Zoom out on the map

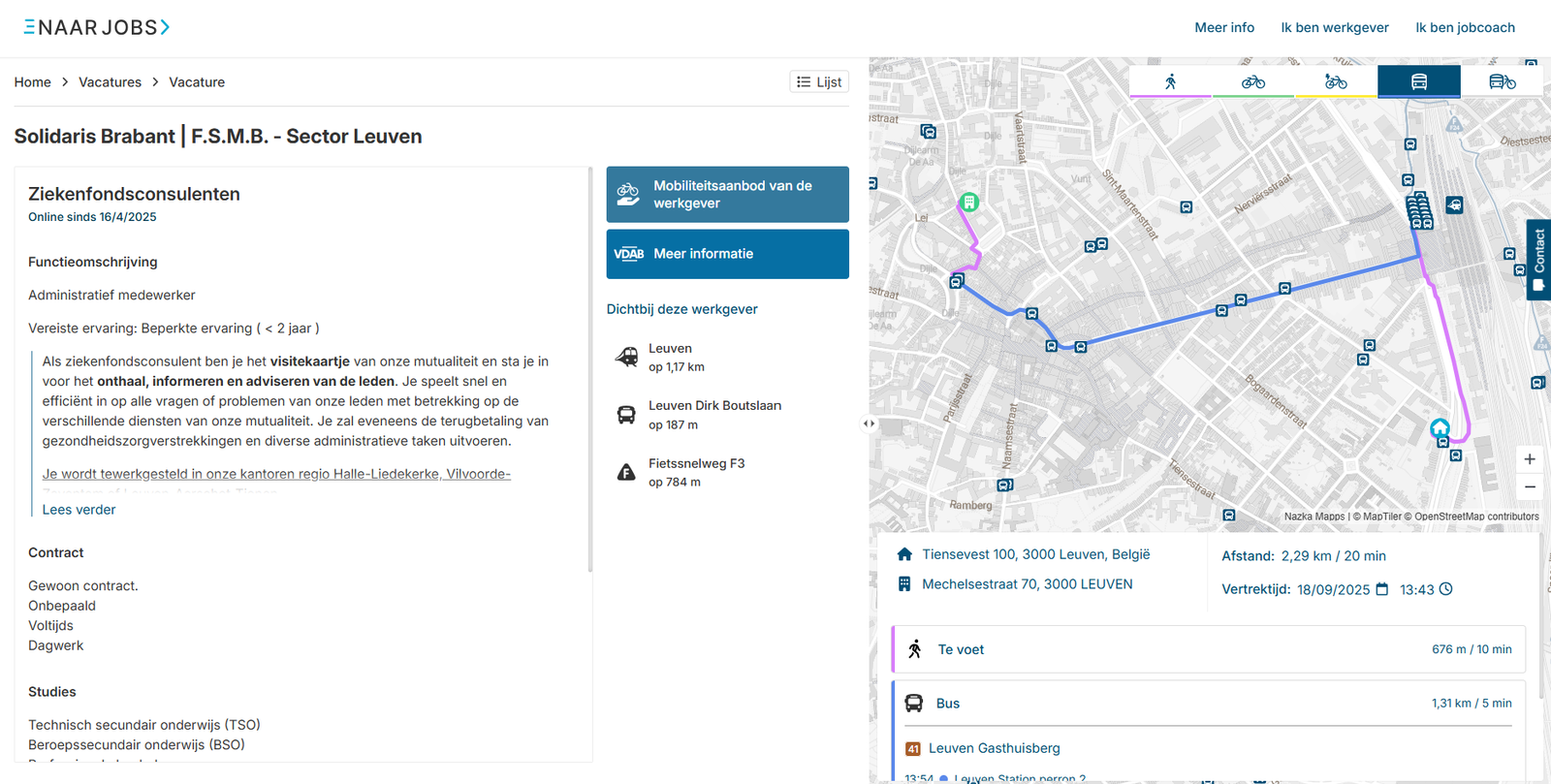click(1530, 487)
